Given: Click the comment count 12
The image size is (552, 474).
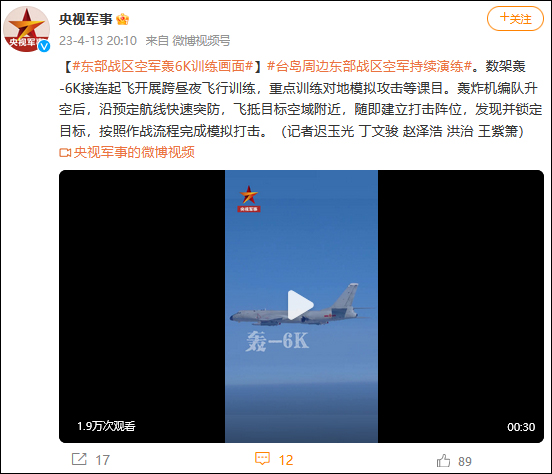Looking at the screenshot, I should (x=286, y=460).
